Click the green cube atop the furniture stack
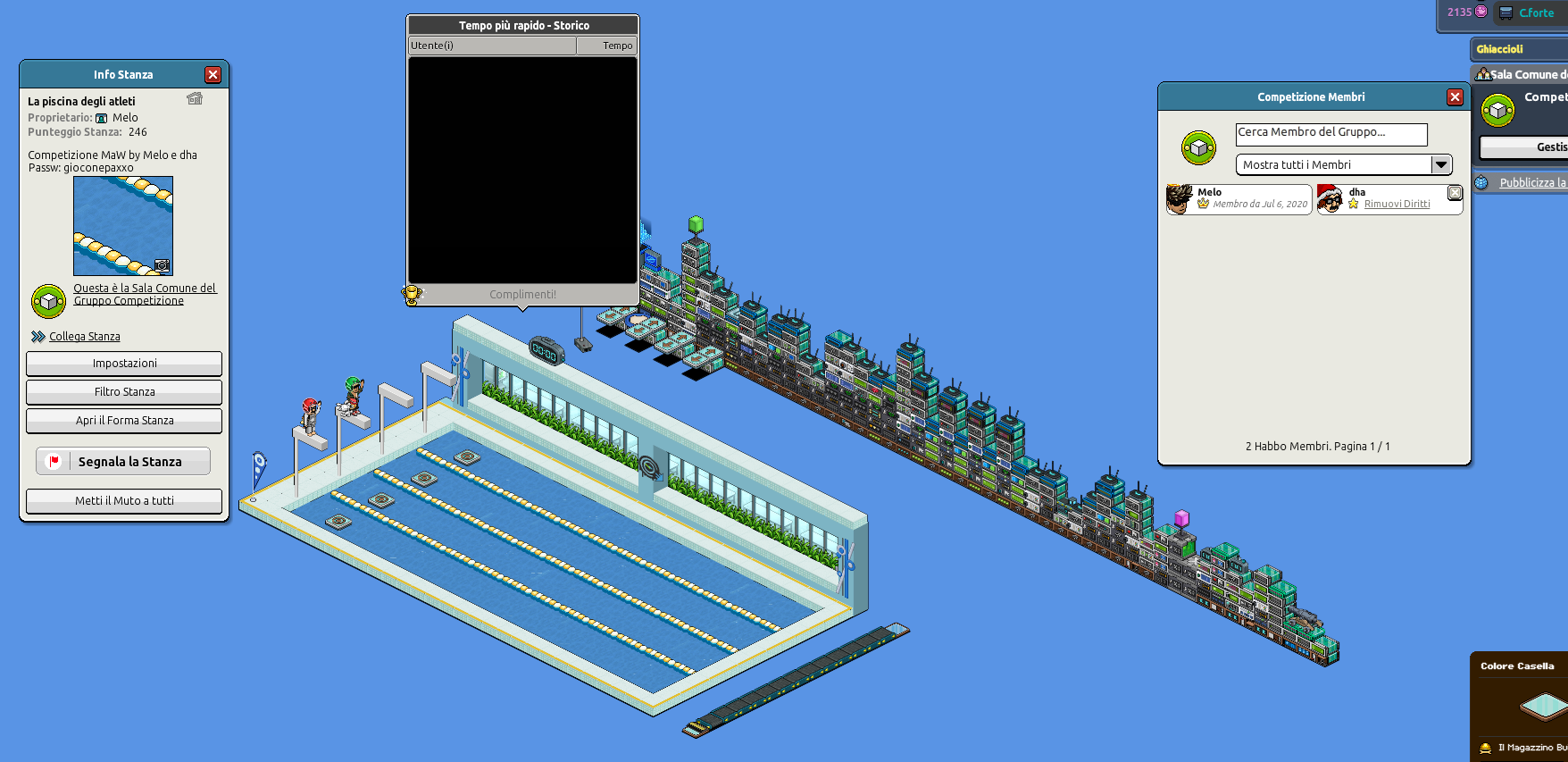The height and width of the screenshot is (762, 1568). tap(696, 224)
